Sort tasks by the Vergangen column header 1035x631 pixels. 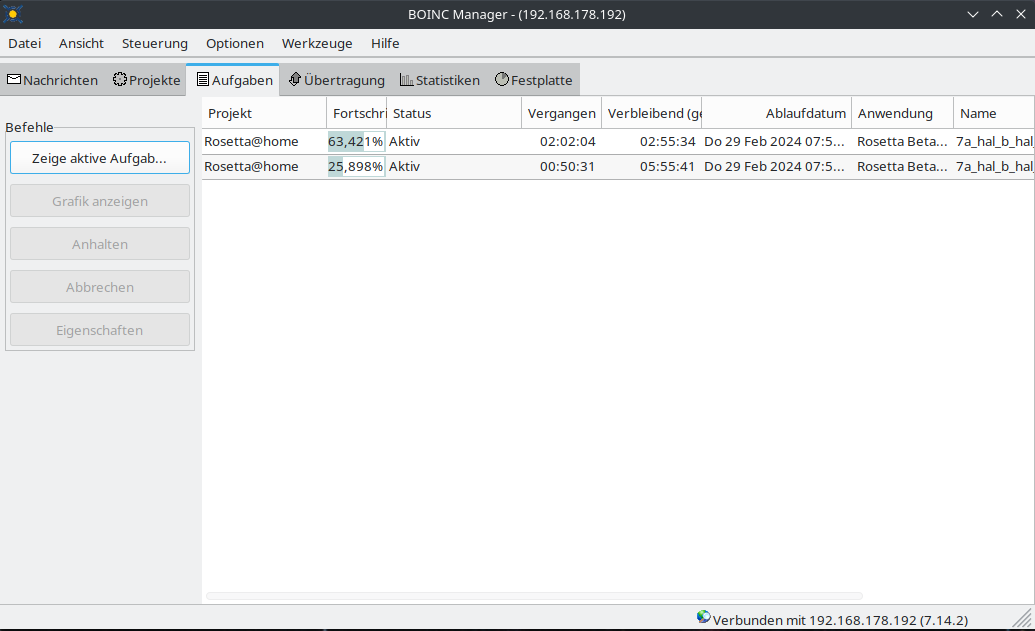click(561, 113)
